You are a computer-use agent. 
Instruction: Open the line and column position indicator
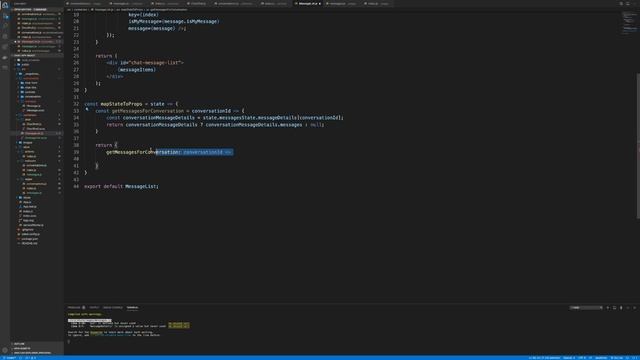(x=544, y=358)
